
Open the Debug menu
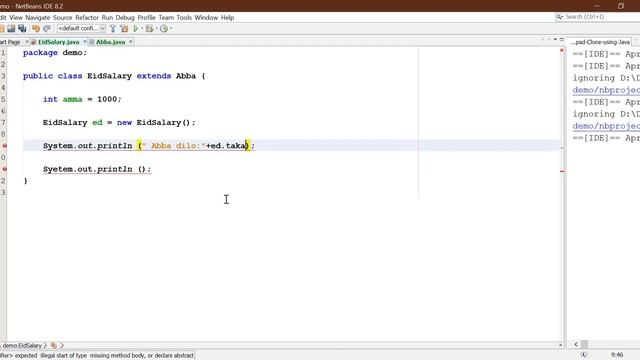pos(125,18)
